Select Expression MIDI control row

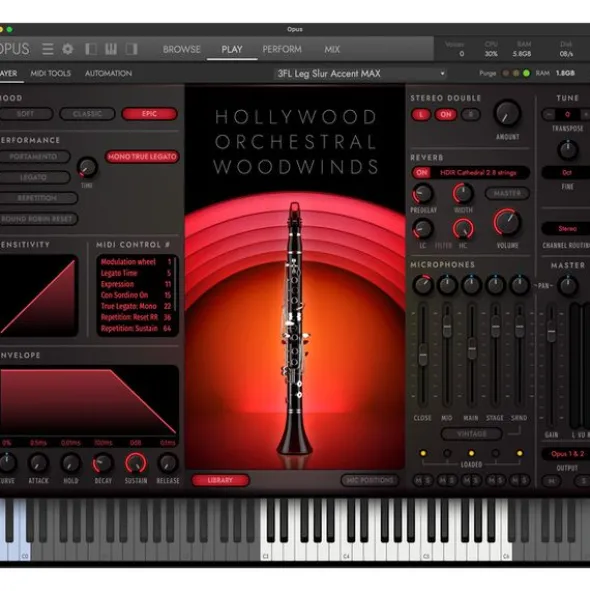click(x=136, y=284)
